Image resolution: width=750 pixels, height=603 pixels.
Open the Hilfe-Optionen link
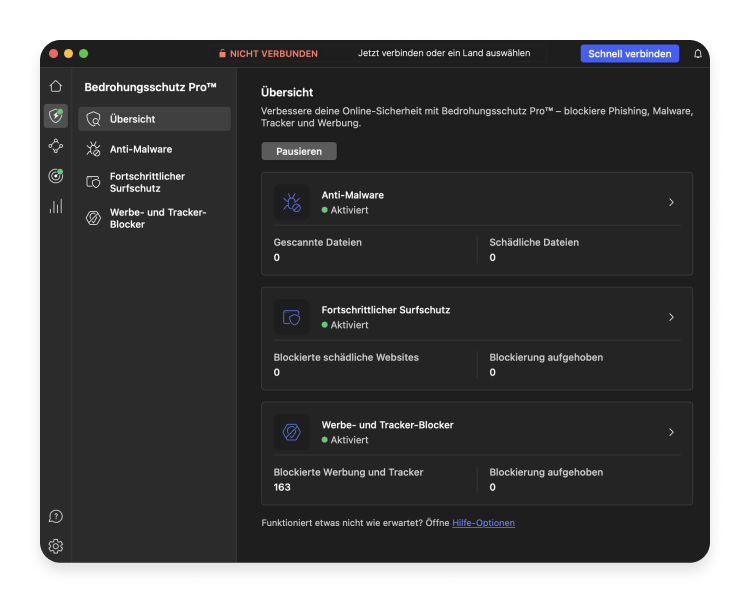[x=483, y=523]
